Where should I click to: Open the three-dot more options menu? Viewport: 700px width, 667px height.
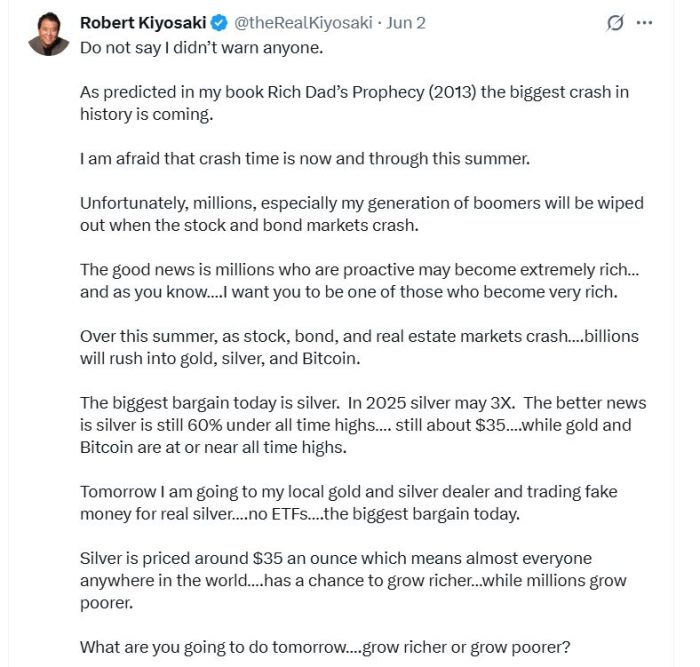click(x=644, y=23)
